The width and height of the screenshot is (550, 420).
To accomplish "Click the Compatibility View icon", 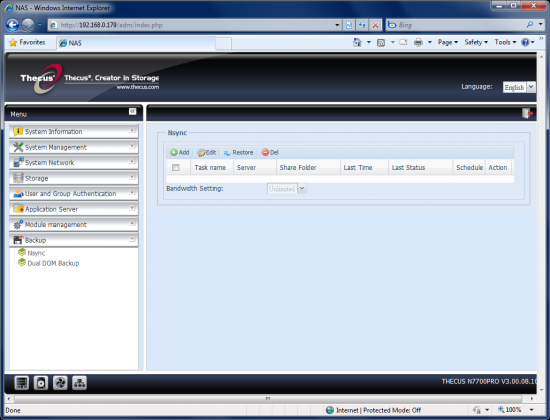I will click(349, 25).
